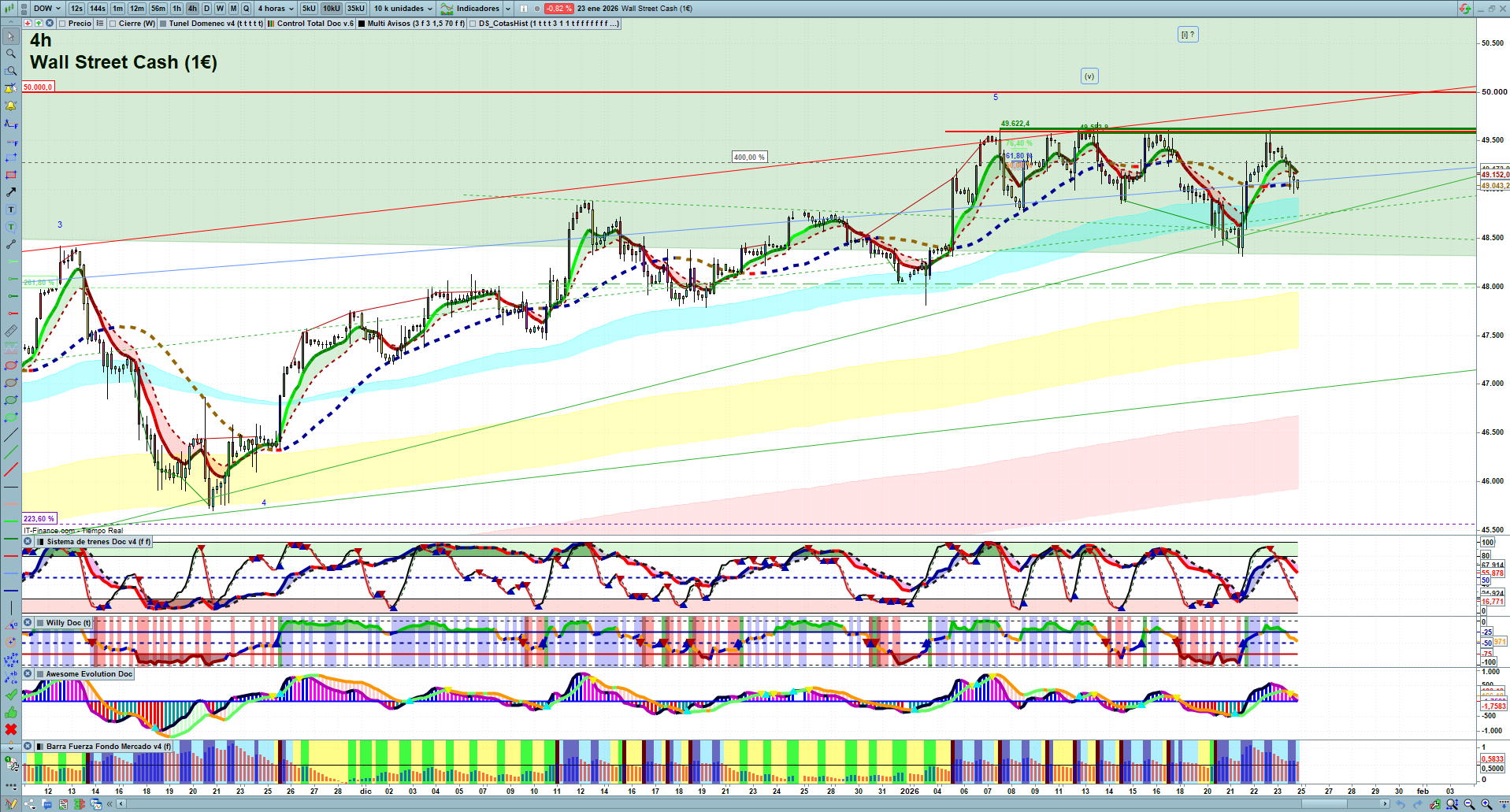Click the yellow bell alert tool
The image size is (1510, 812).
pos(11,106)
